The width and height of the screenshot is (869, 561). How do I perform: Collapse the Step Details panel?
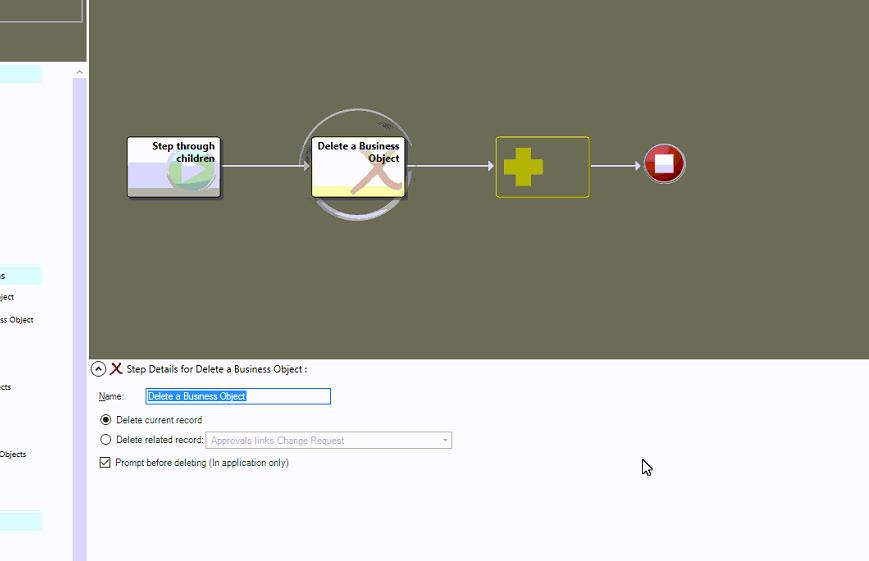tap(98, 369)
